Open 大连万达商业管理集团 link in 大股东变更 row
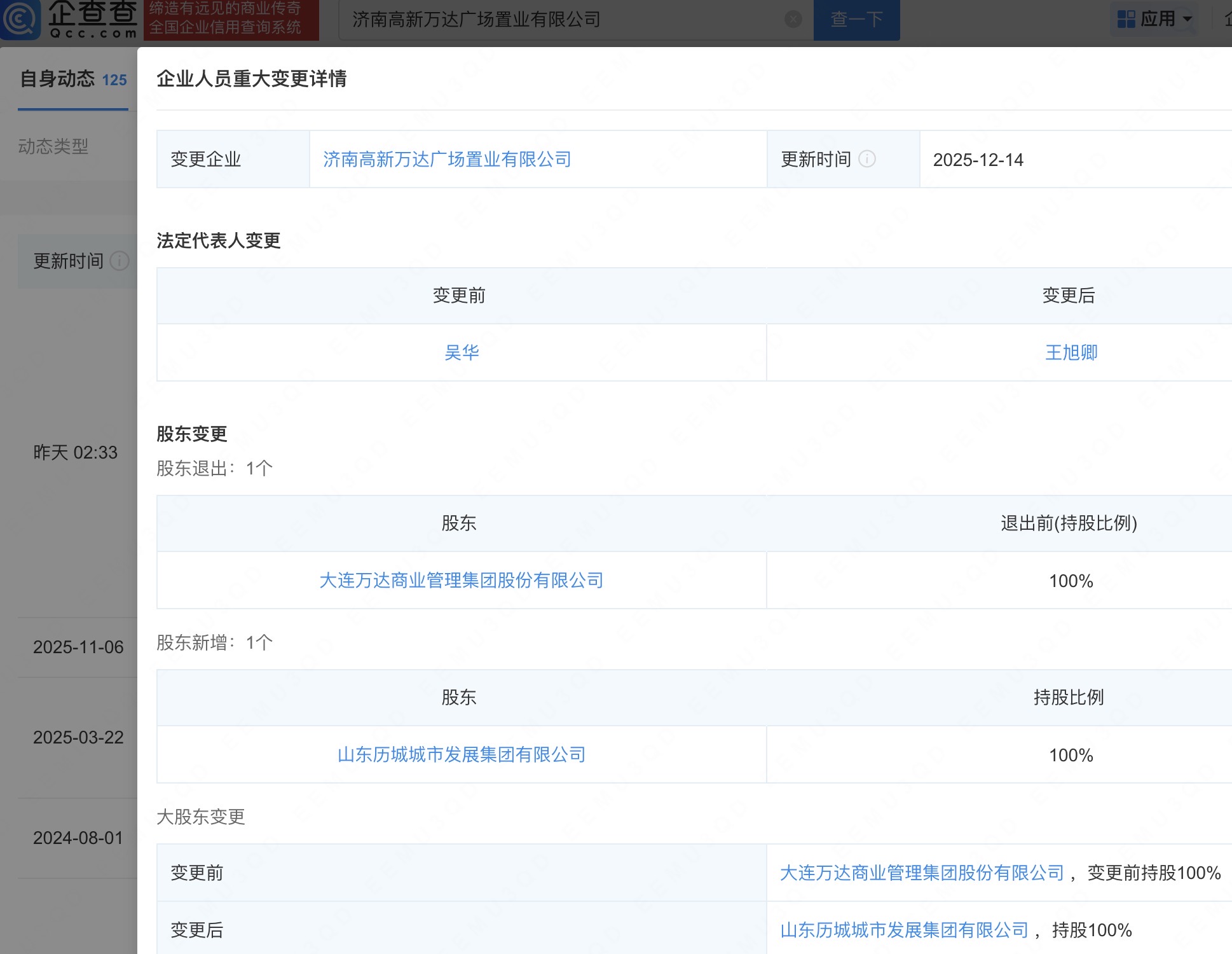Image resolution: width=1232 pixels, height=954 pixels. click(922, 873)
